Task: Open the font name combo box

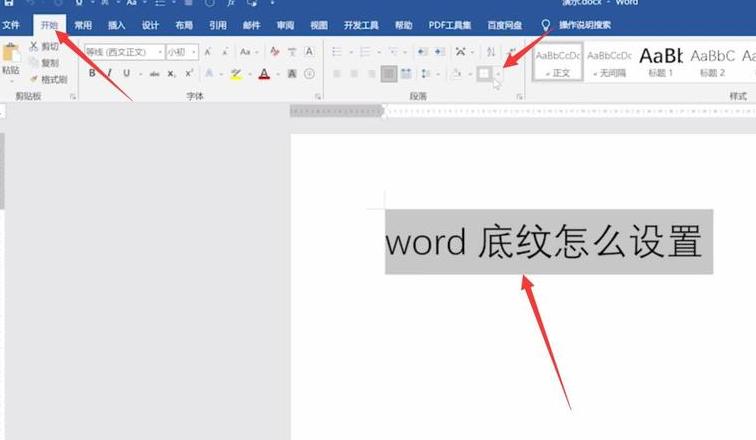Action: pos(124,52)
